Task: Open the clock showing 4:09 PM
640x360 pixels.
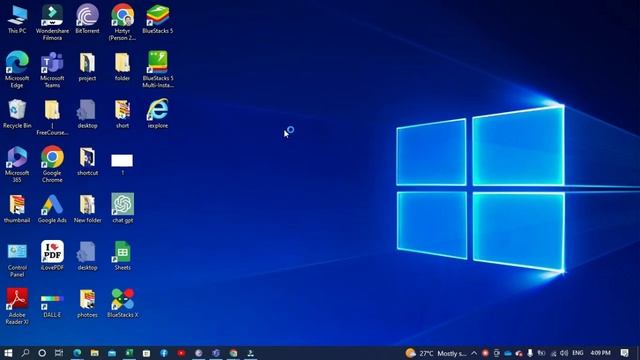Action: coord(600,353)
